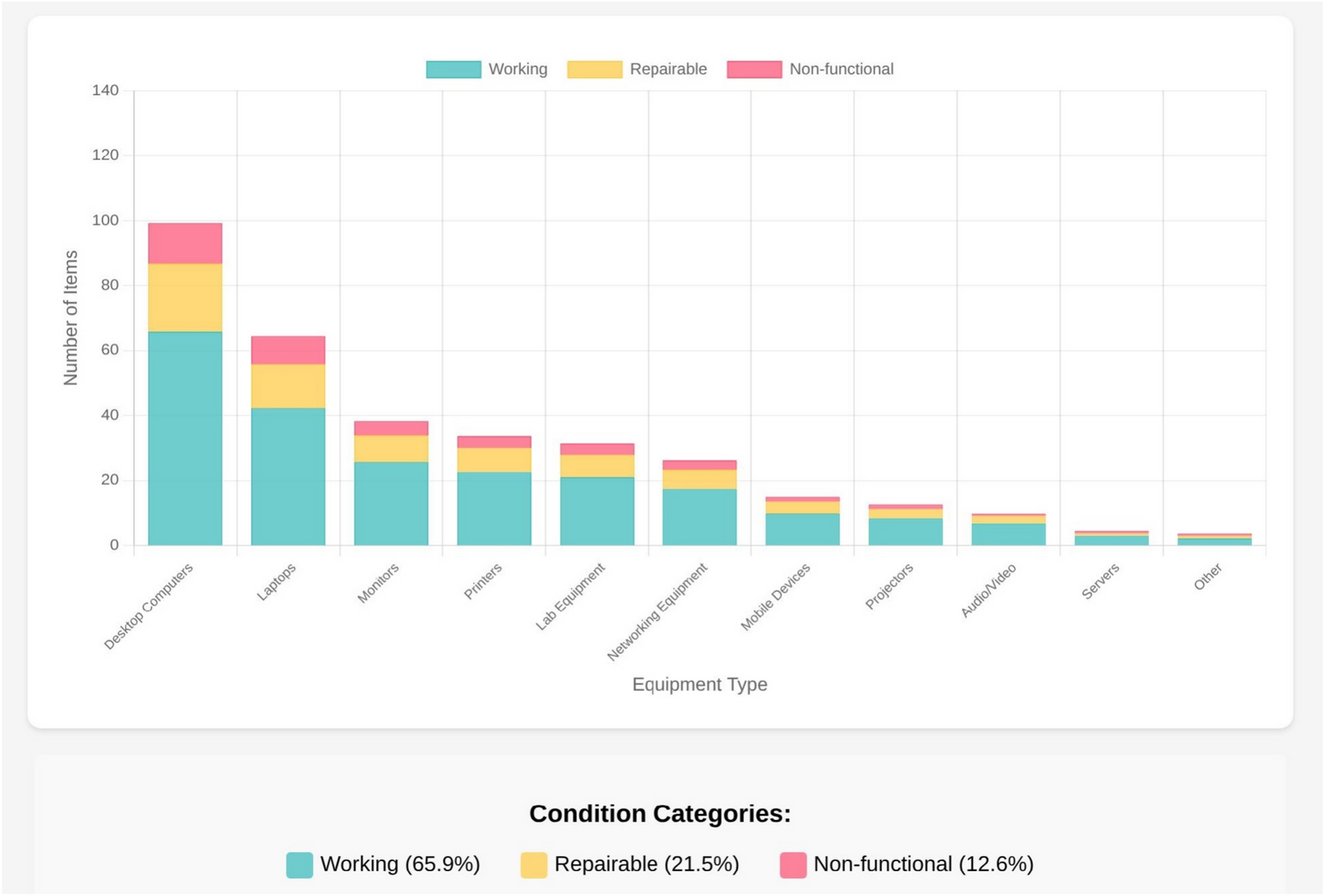Click the Desktop Computers non-functional pink segment
The image size is (1324, 896).
click(x=185, y=244)
